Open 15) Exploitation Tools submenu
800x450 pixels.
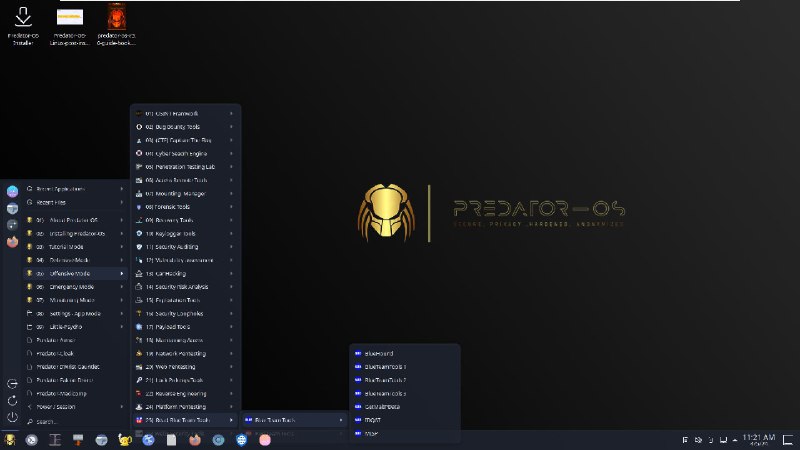click(185, 300)
